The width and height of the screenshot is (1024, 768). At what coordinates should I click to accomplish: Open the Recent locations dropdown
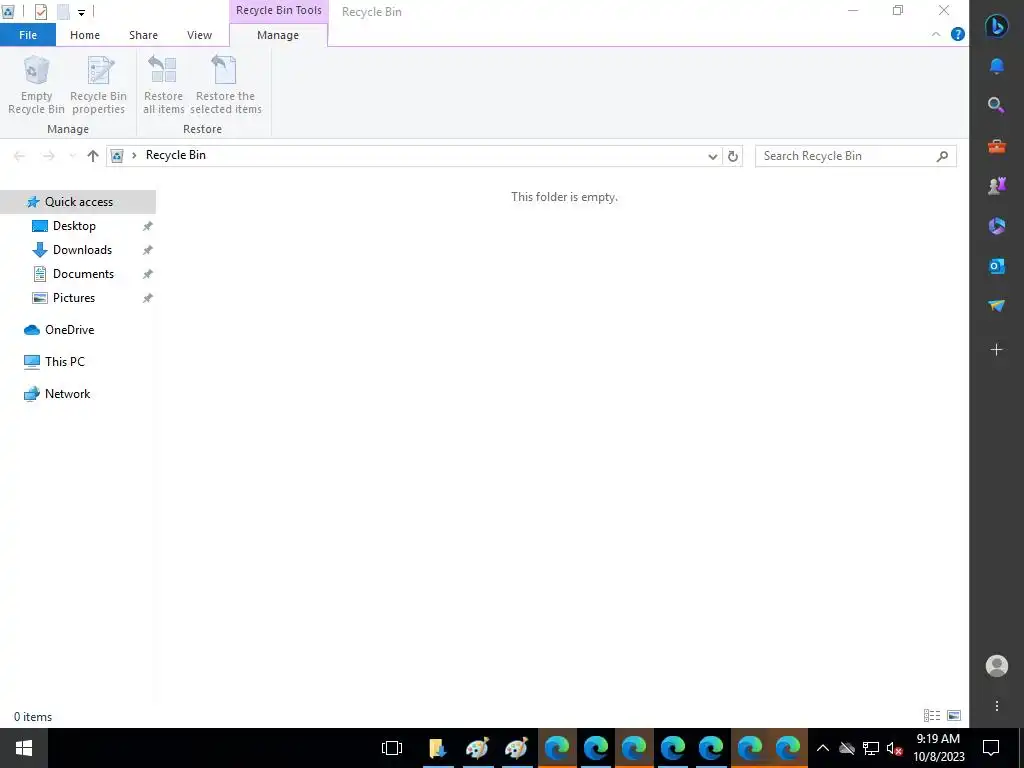(72, 155)
